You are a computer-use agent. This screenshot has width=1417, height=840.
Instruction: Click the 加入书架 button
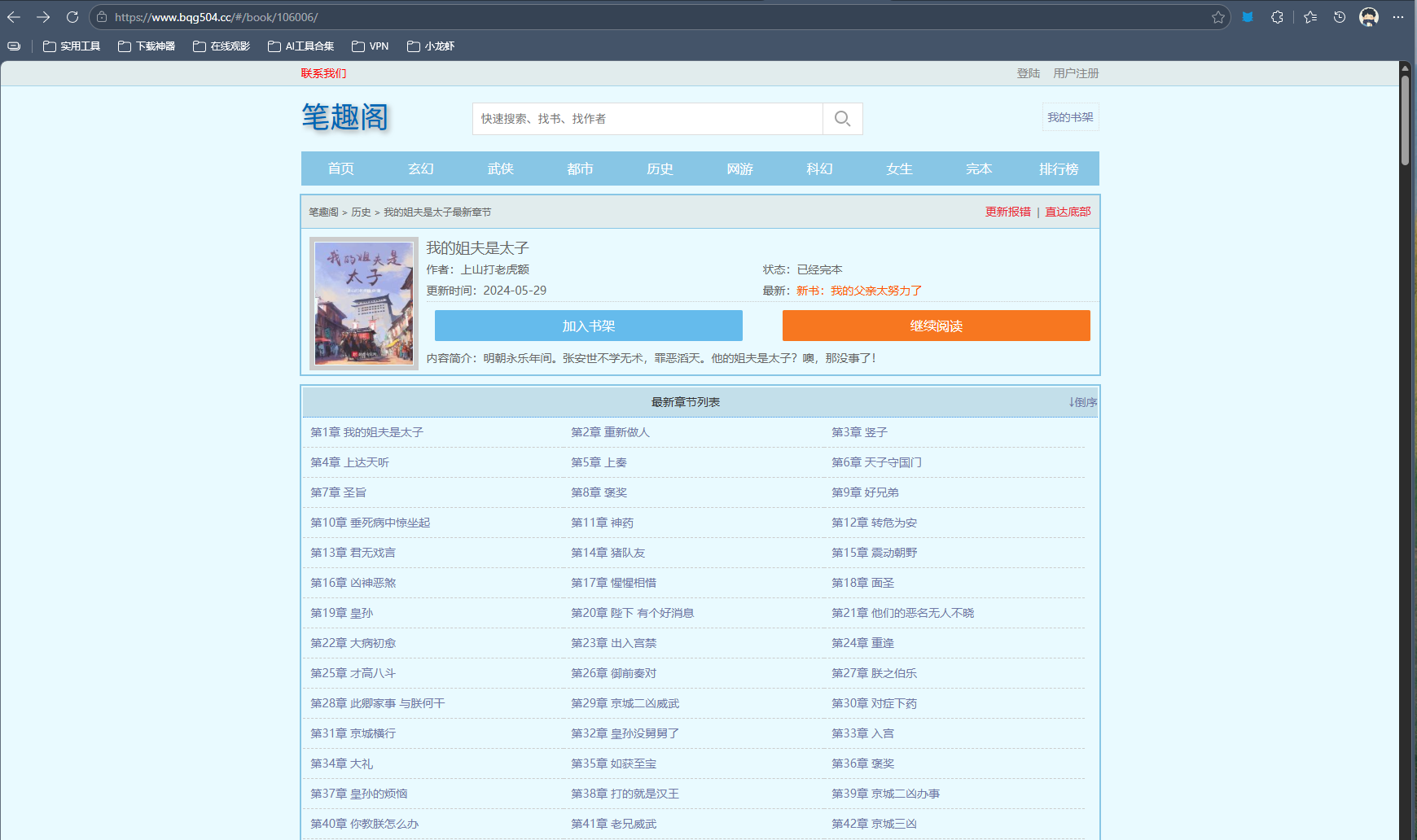point(588,326)
